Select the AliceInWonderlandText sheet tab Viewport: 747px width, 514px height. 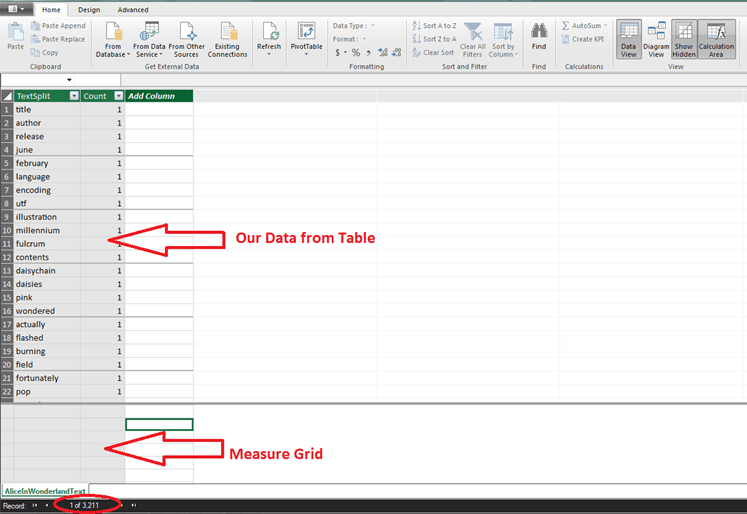click(x=44, y=491)
